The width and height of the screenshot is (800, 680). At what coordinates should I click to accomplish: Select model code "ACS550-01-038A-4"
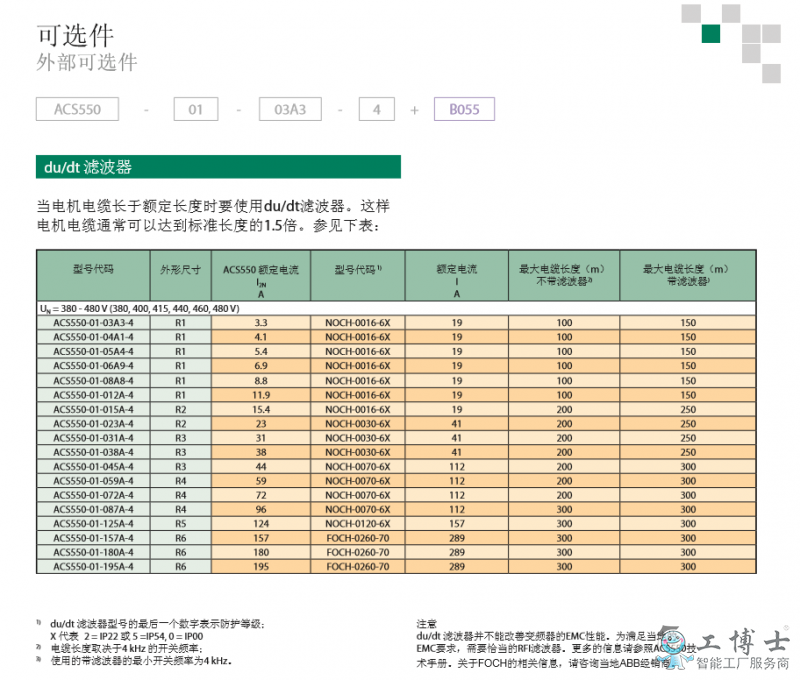tap(93, 452)
